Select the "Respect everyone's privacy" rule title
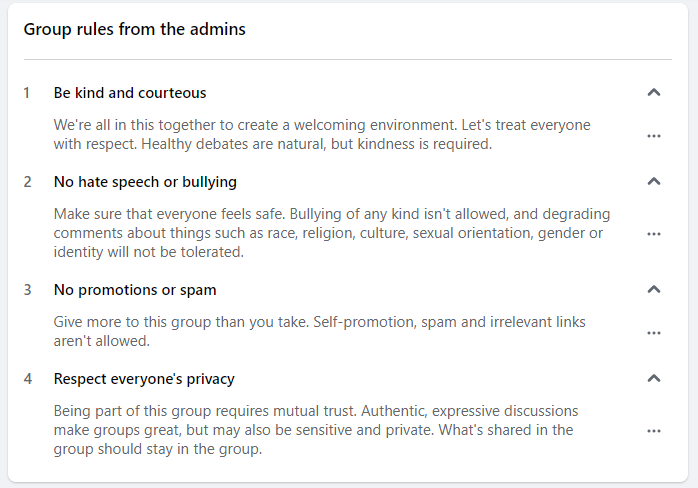 point(144,379)
